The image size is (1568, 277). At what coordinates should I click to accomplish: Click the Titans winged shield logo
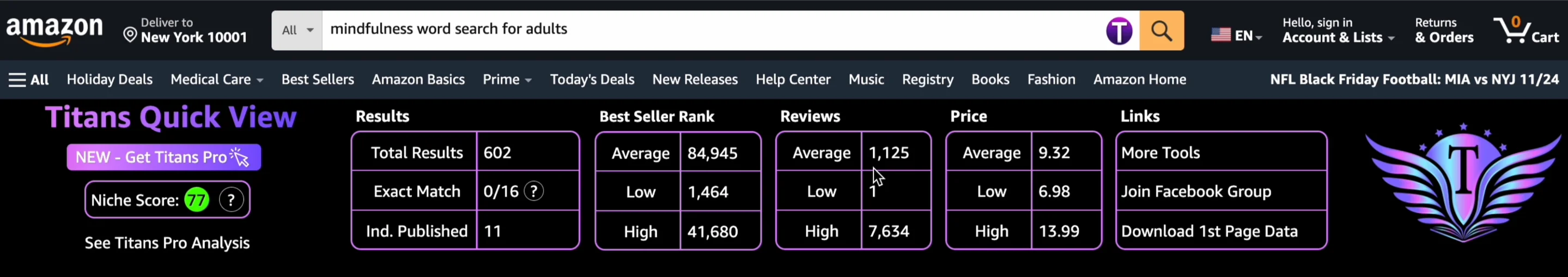pyautogui.click(x=1463, y=183)
